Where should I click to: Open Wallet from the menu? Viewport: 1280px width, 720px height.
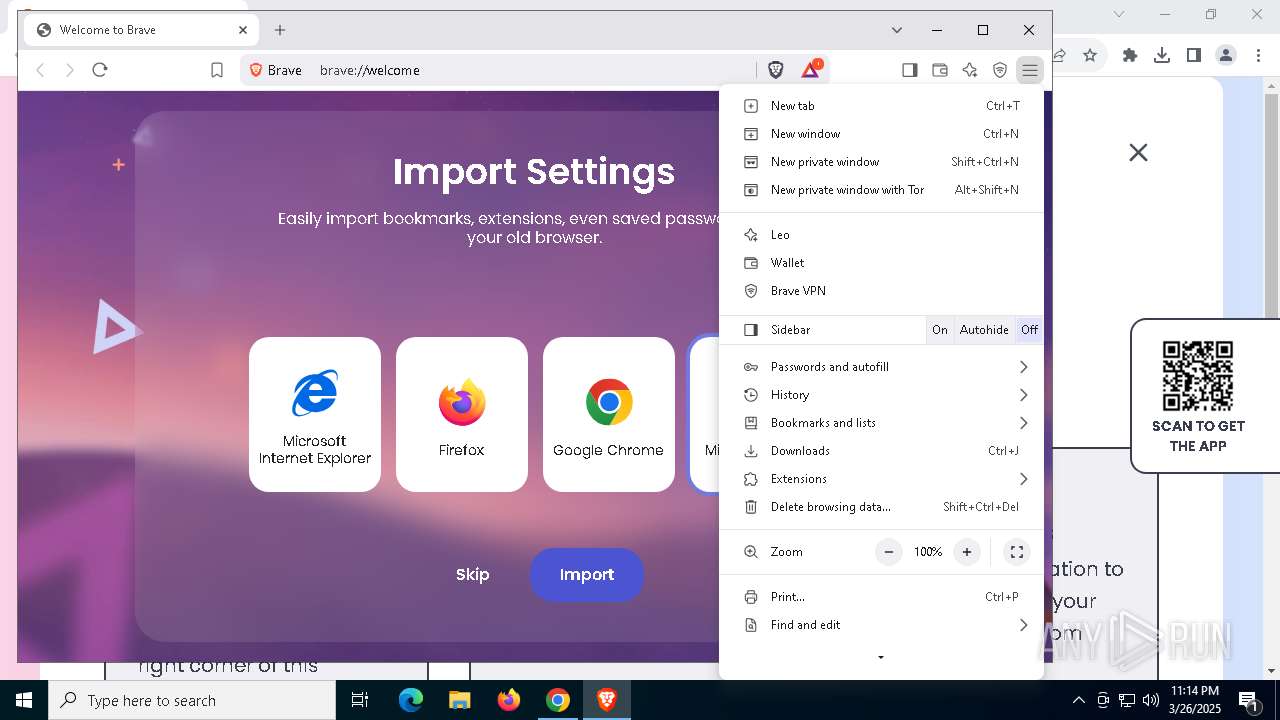pyautogui.click(x=881, y=263)
